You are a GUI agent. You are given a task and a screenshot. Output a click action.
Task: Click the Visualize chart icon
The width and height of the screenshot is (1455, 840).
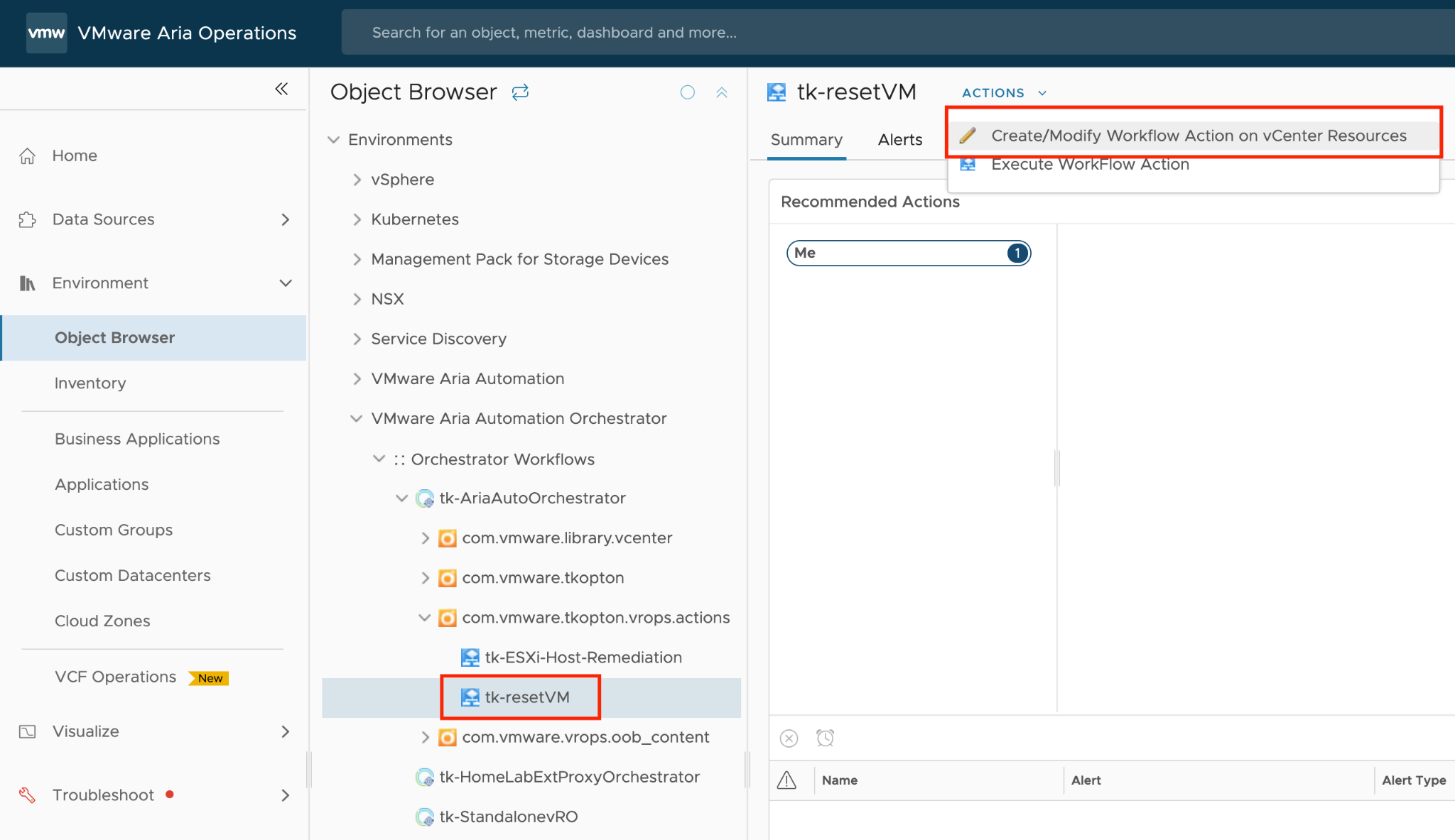tap(27, 731)
